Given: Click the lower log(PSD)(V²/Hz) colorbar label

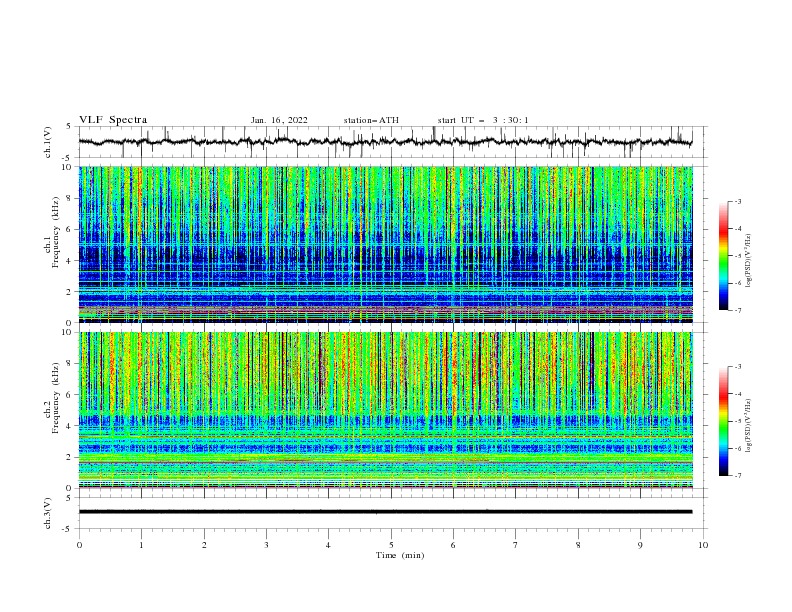Looking at the screenshot, I should (748, 426).
